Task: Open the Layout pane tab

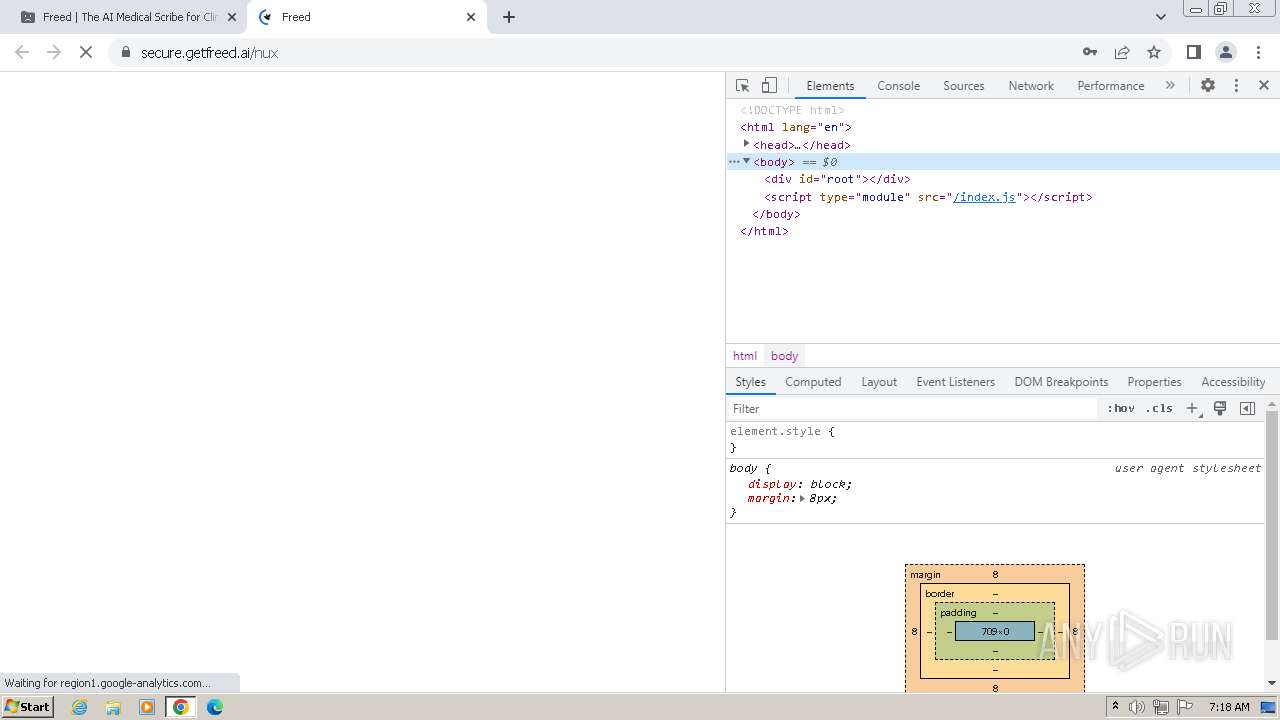Action: 879,382
